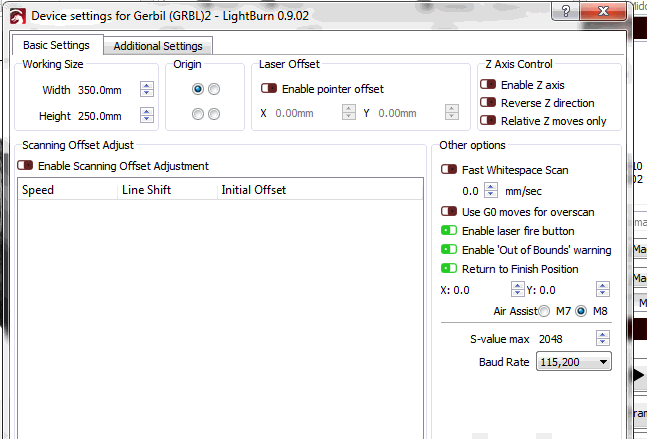Open the Additional Settings tab
The image size is (647, 439).
click(x=158, y=46)
